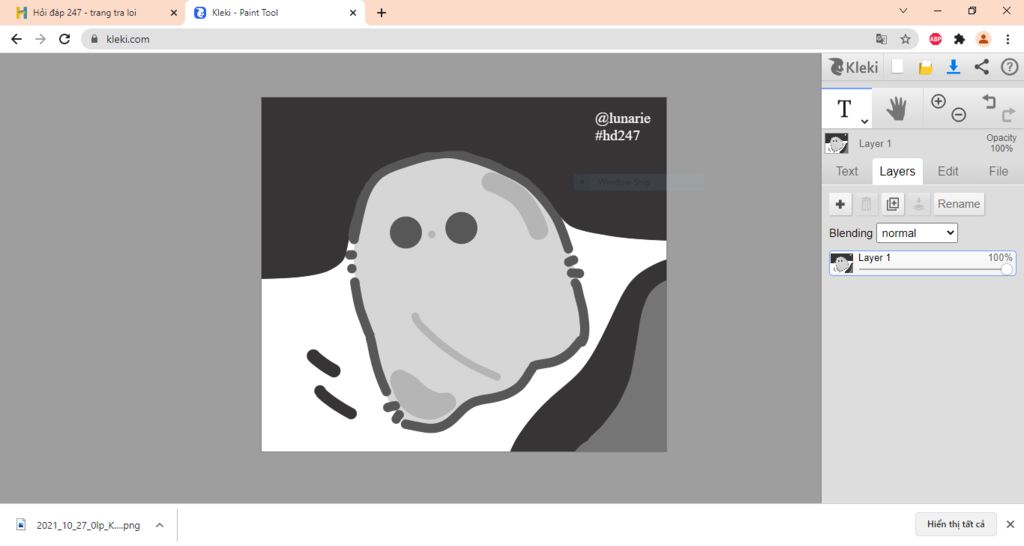
Task: Click Hiển thị tất cả button
Action: tap(956, 524)
